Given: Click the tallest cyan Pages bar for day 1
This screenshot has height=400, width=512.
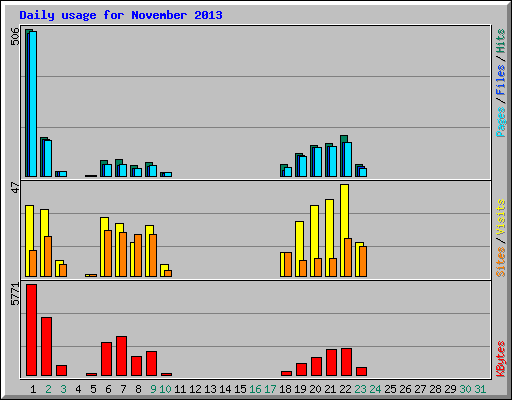Looking at the screenshot, I should pos(33,104).
